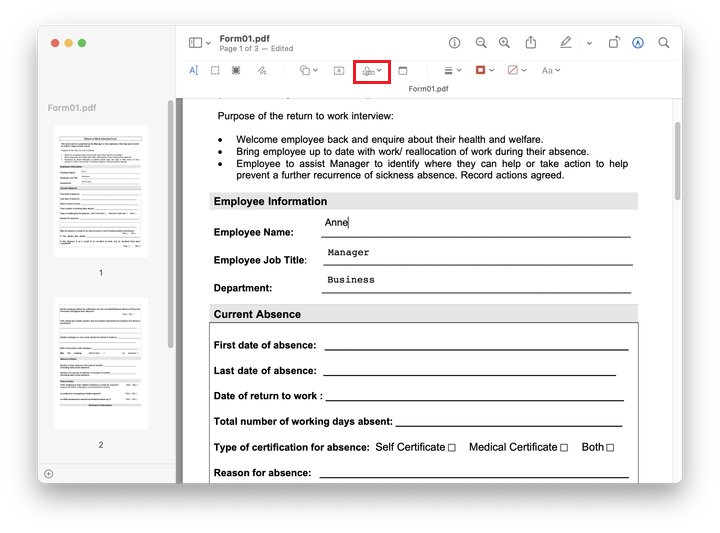Open the Shapes tool menu
The height and width of the screenshot is (533, 720).
click(x=309, y=70)
